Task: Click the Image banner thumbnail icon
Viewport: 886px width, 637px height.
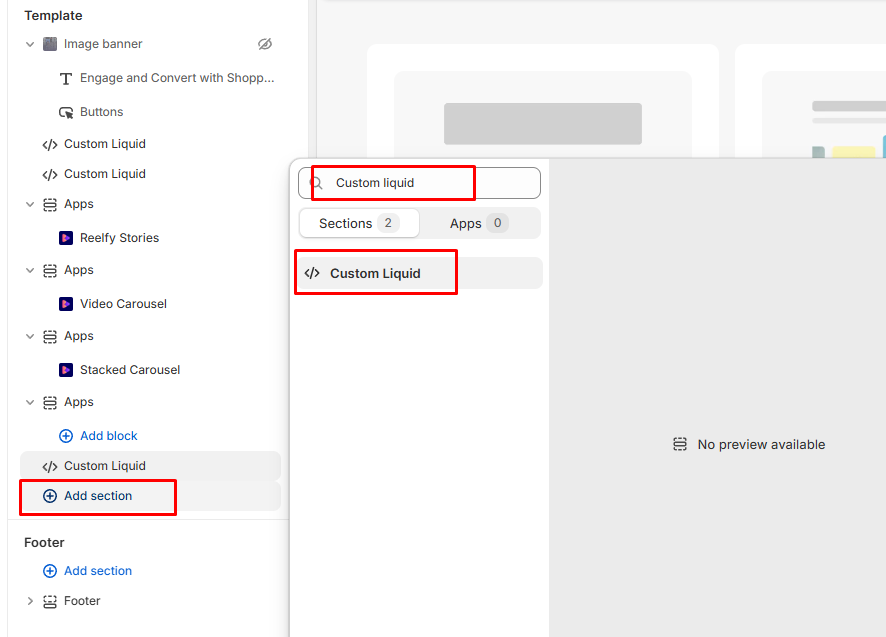Action: tap(50, 44)
